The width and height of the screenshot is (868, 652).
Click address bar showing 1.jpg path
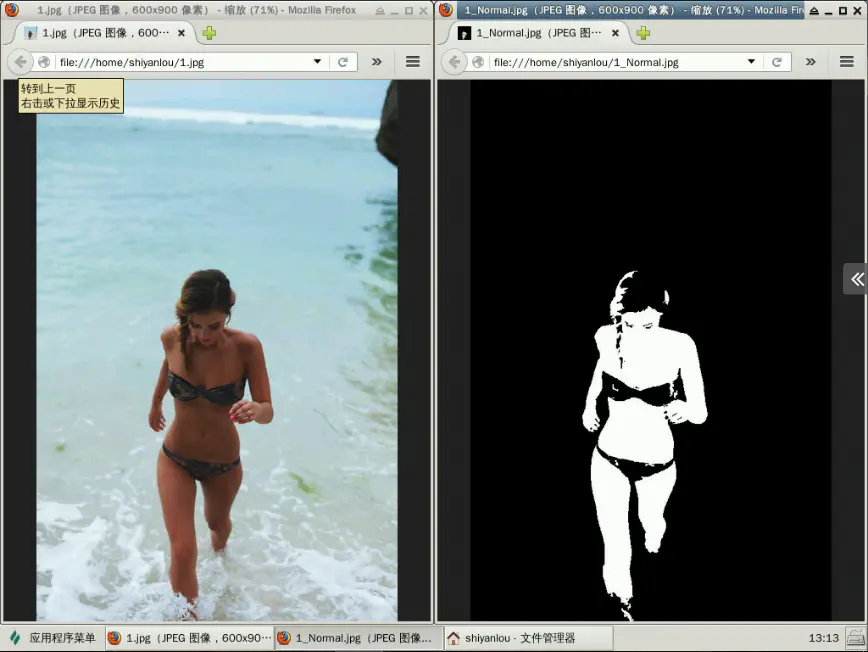pyautogui.click(x=183, y=62)
